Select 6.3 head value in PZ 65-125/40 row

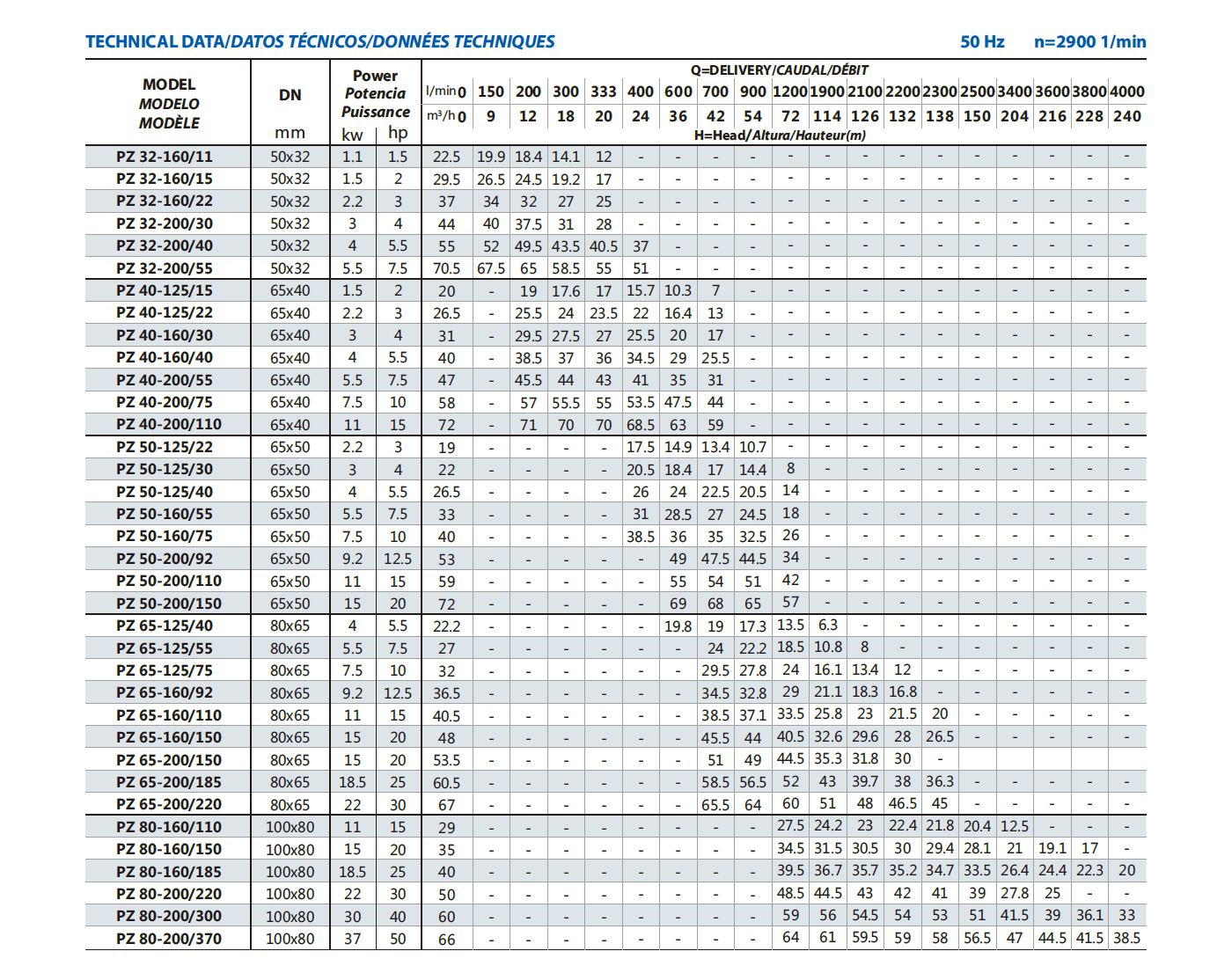[x=828, y=625]
